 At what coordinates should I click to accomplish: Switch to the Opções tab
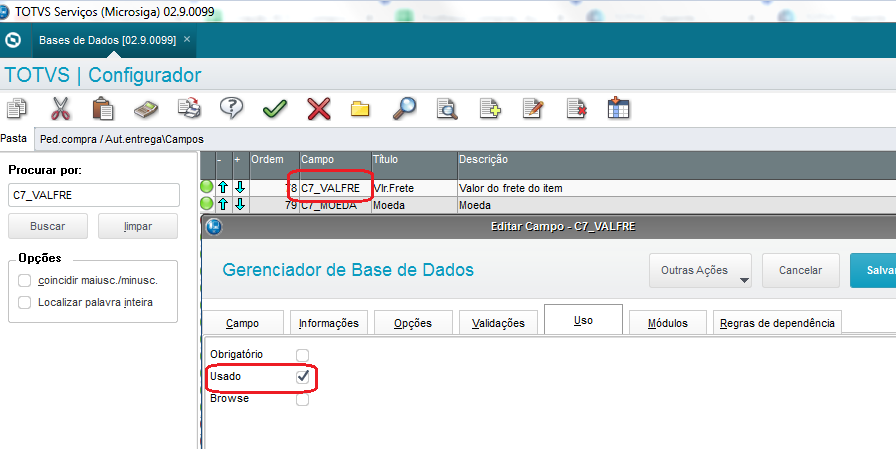click(413, 323)
